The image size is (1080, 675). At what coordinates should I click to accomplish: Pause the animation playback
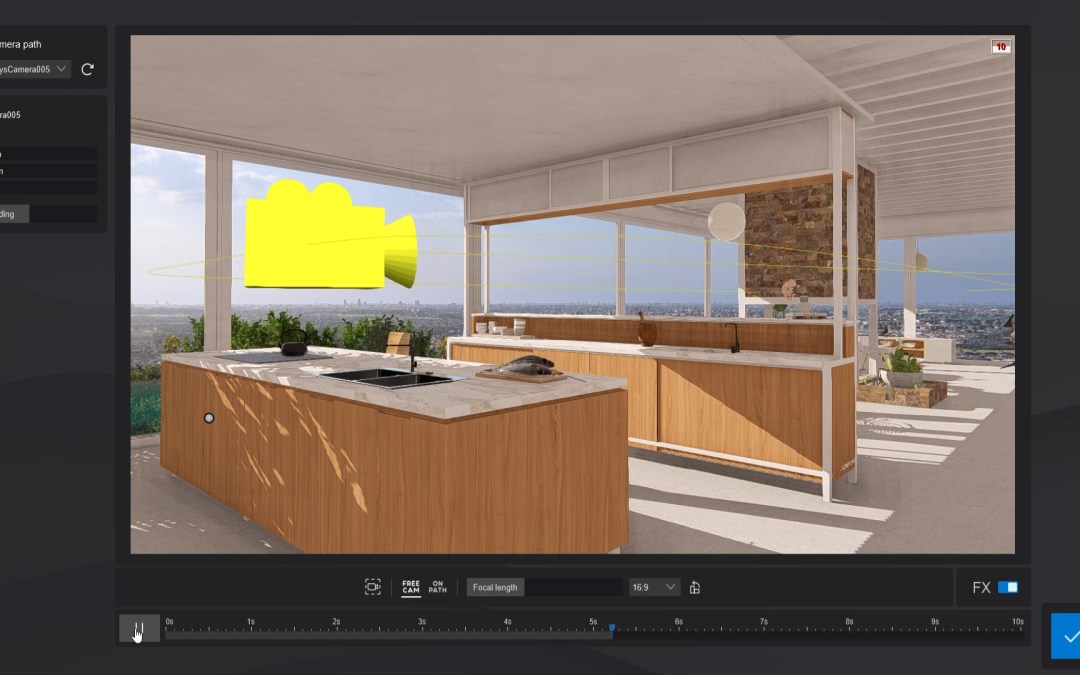139,629
